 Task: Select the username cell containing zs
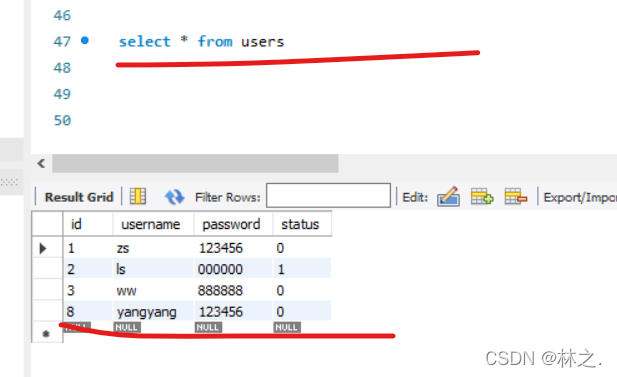tap(153, 248)
